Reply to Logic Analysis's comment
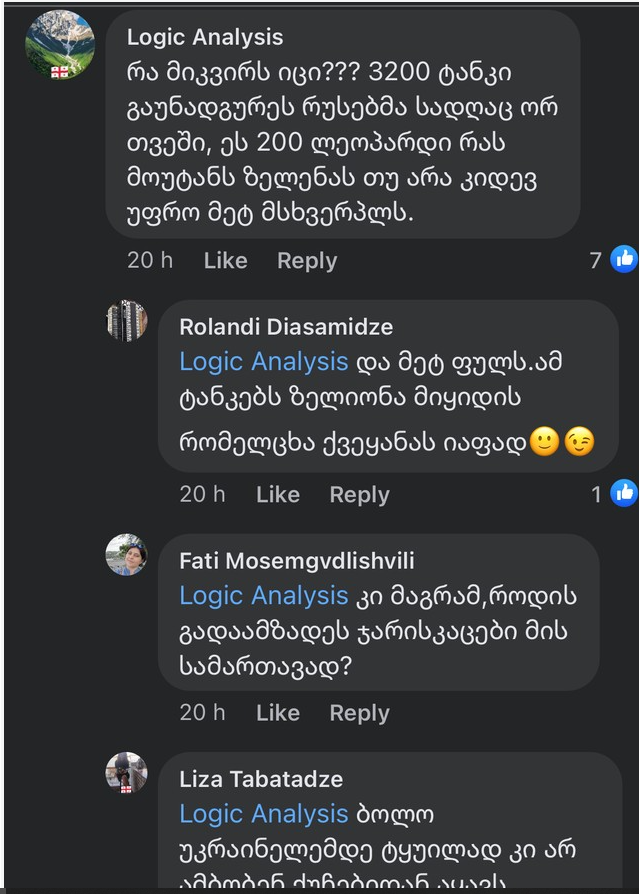 306,260
